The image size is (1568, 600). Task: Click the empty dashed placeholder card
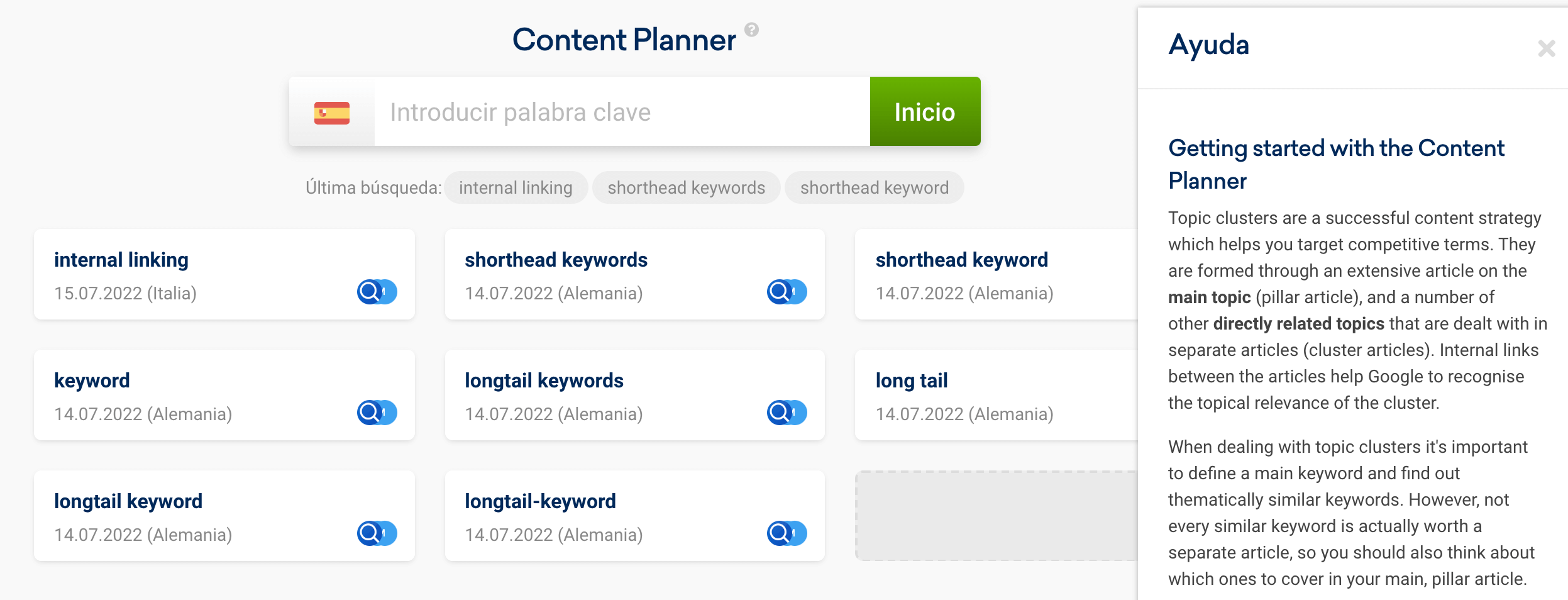[x=996, y=516]
